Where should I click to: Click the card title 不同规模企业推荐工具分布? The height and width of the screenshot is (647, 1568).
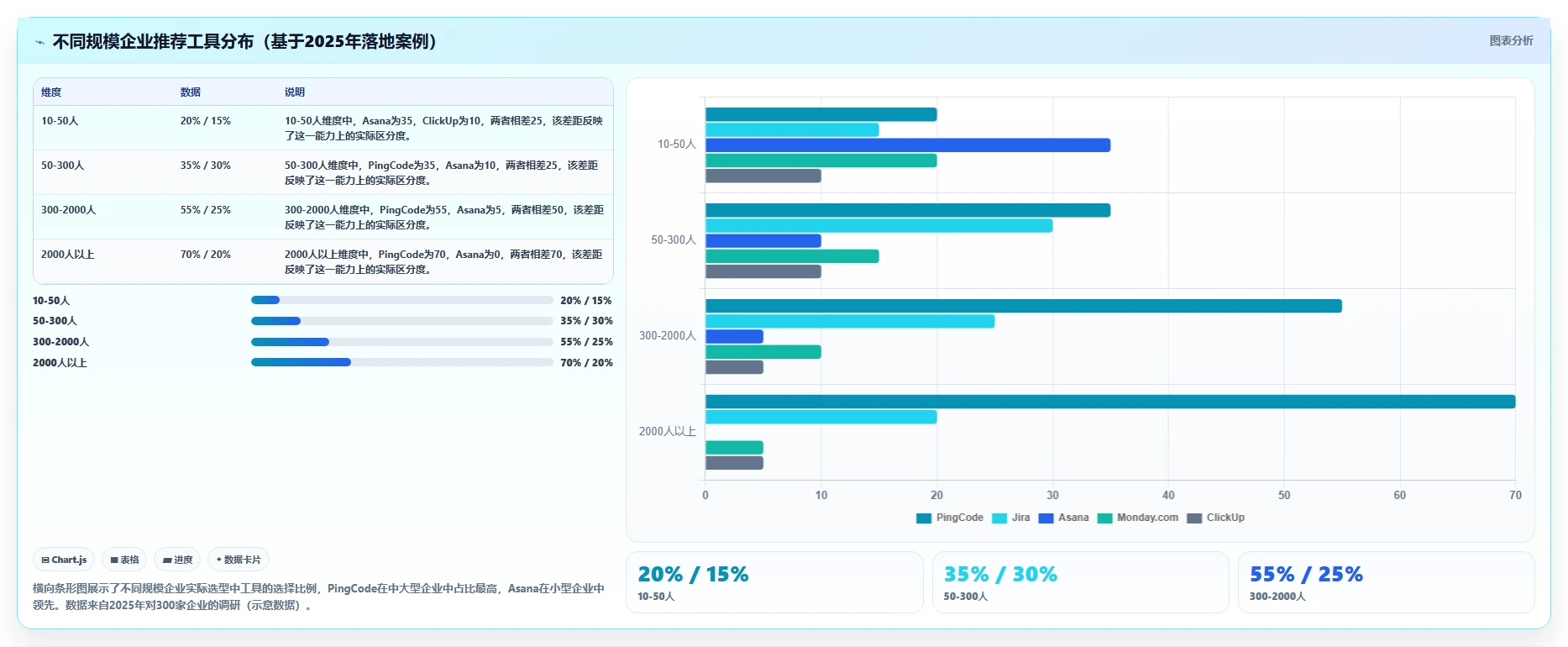tap(245, 42)
